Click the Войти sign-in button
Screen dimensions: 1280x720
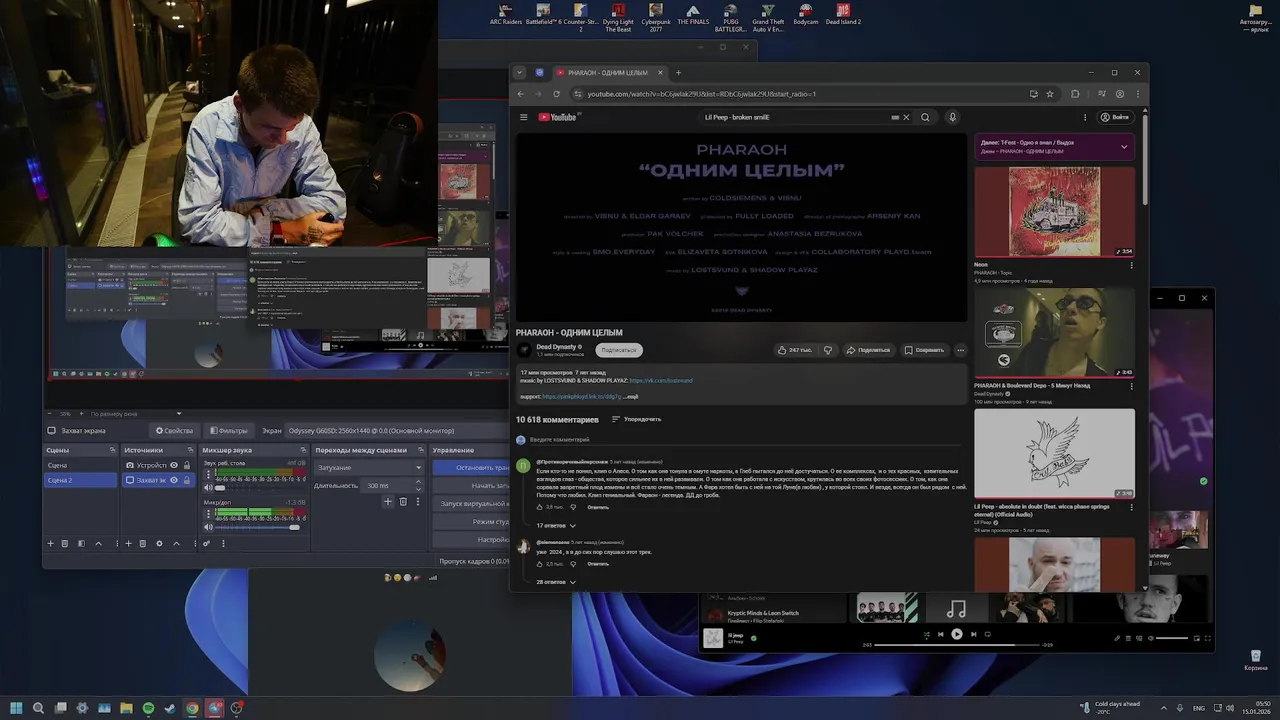[x=1114, y=117]
